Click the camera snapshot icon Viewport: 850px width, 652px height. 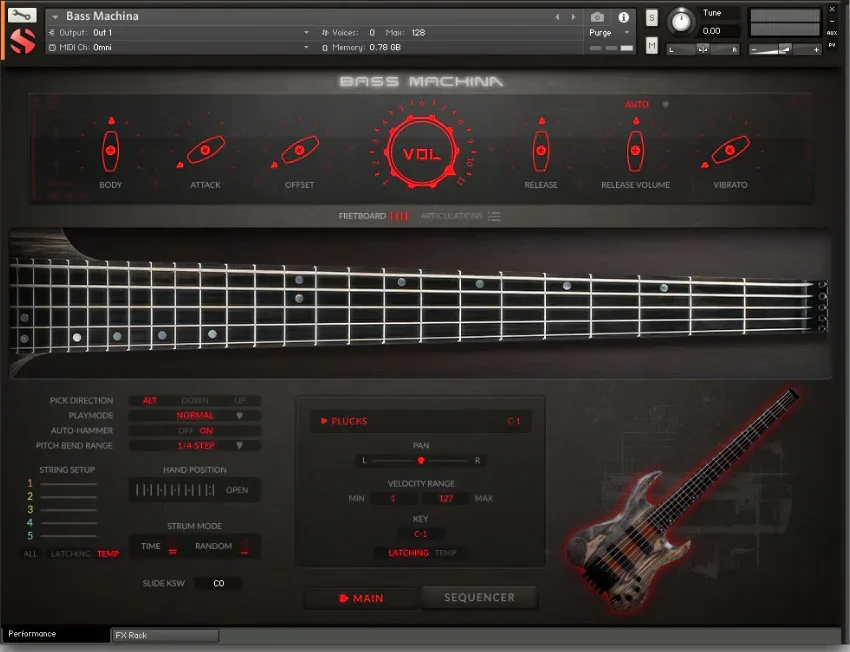[597, 15]
